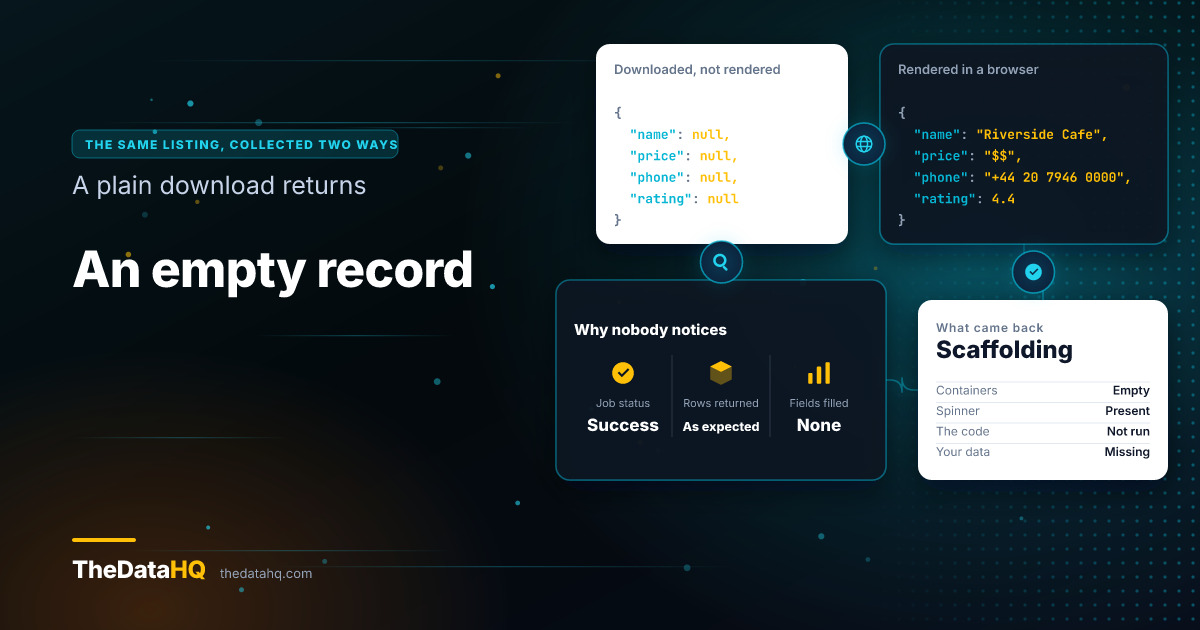Click the 'Spinner' row label

958,411
